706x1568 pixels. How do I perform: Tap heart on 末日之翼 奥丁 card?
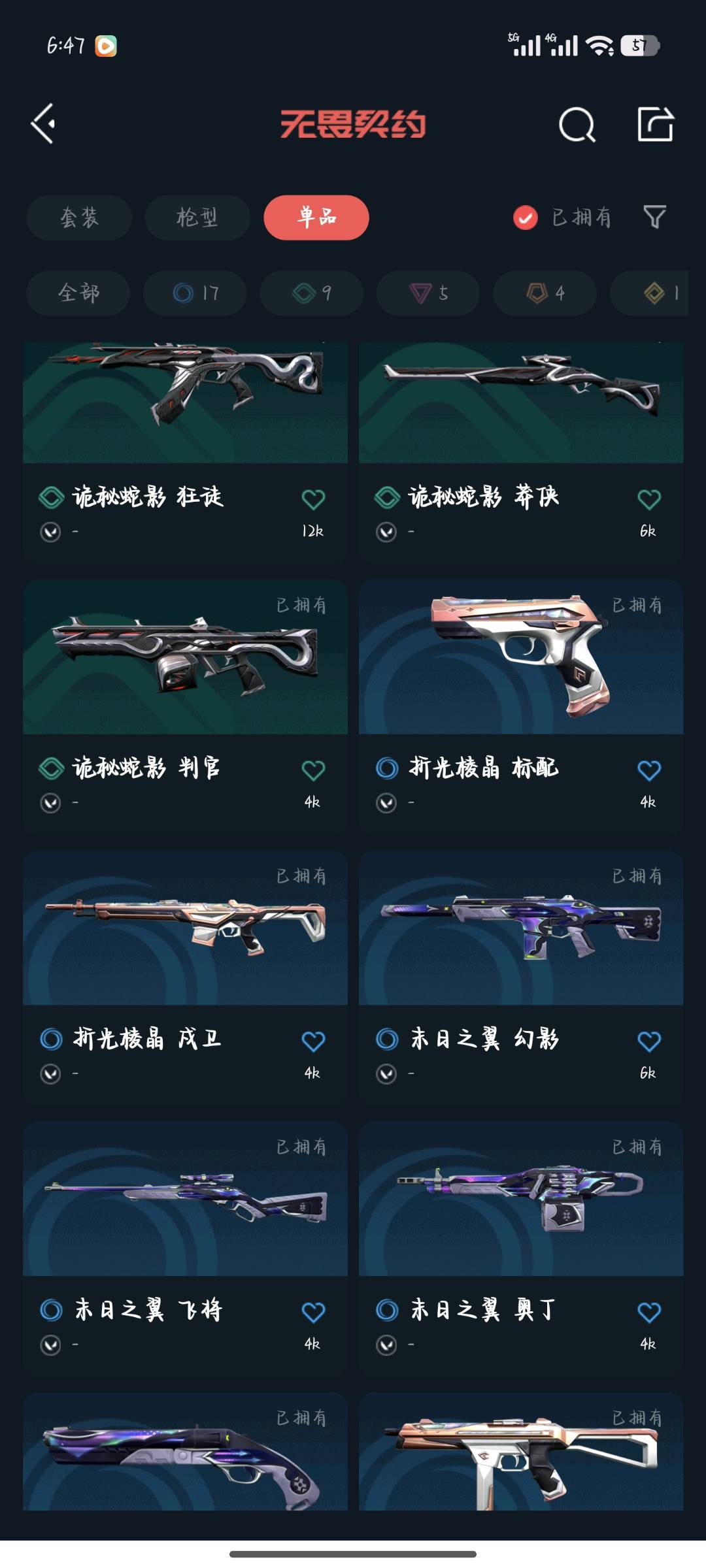click(648, 1313)
